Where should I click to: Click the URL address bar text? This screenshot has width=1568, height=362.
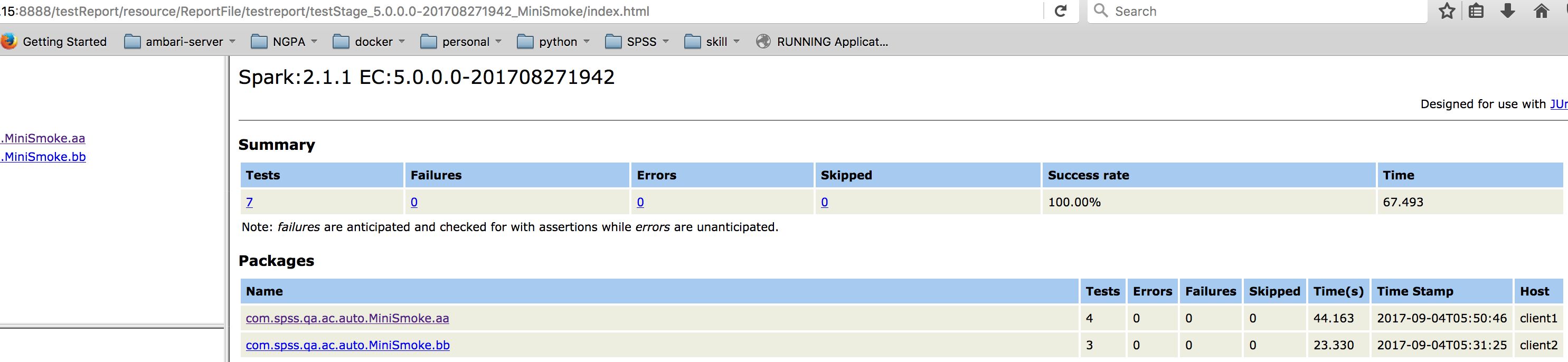pos(325,11)
